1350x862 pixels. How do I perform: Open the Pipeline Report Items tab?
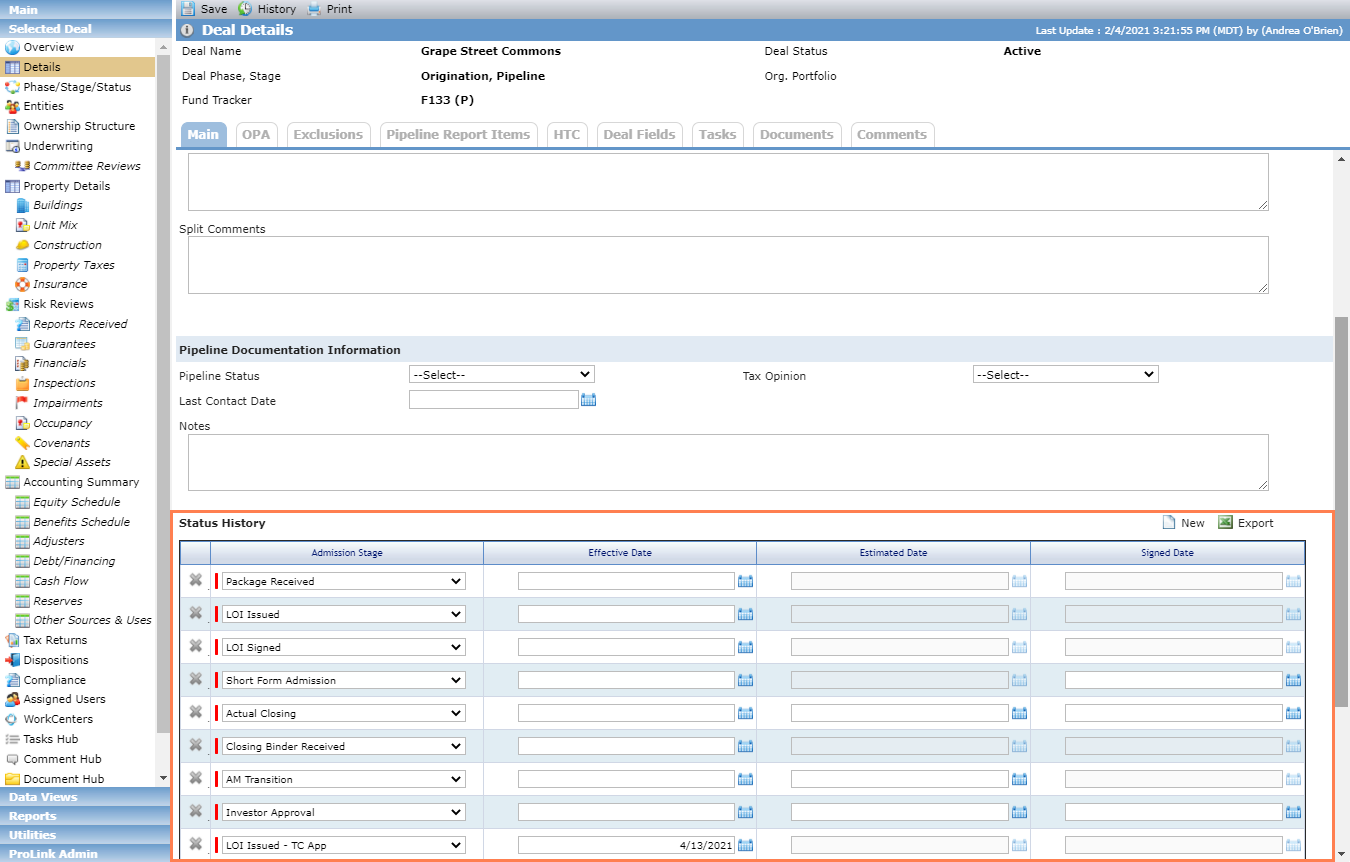pyautogui.click(x=458, y=134)
